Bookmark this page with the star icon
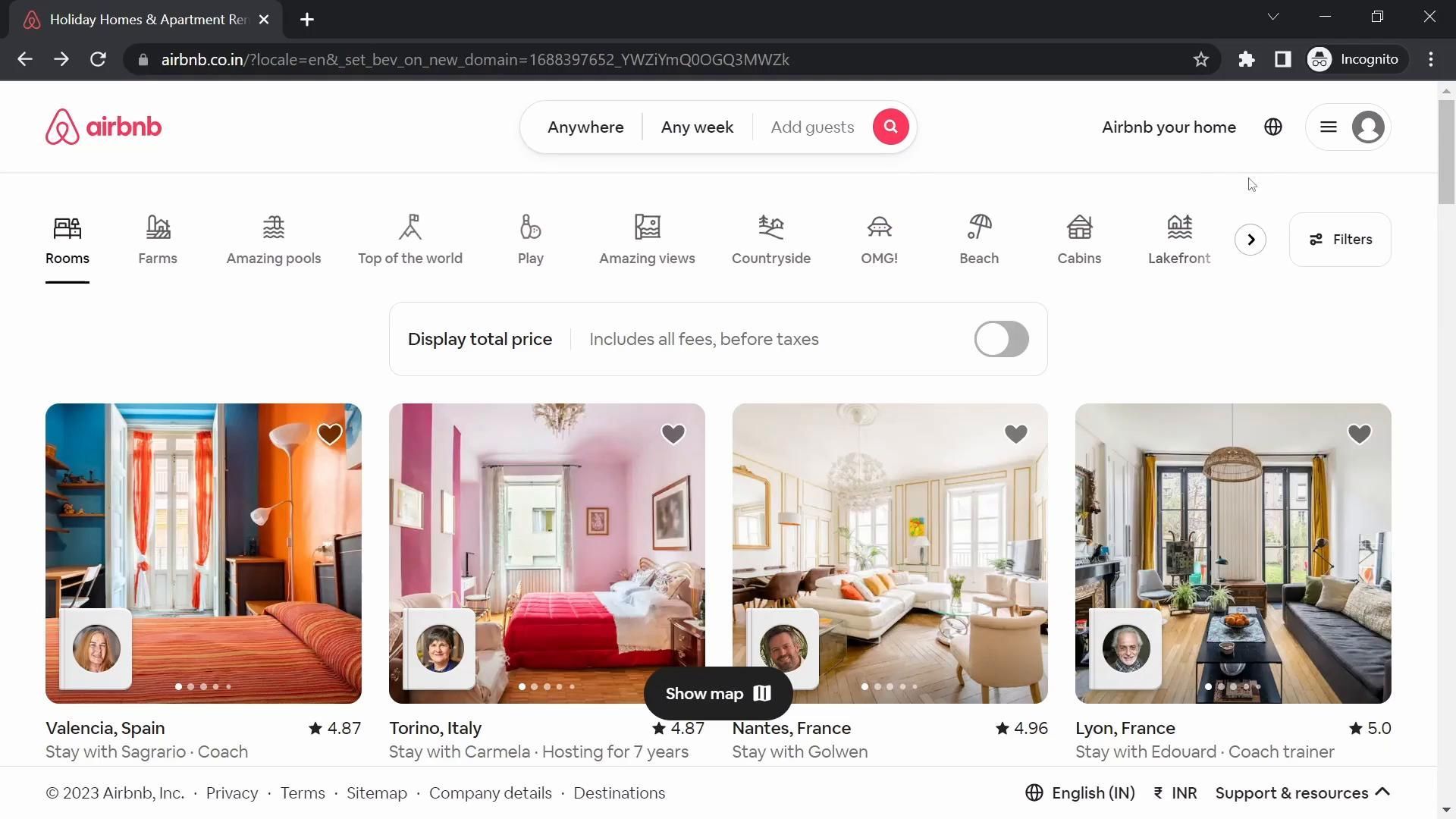1456x819 pixels. tap(1200, 59)
